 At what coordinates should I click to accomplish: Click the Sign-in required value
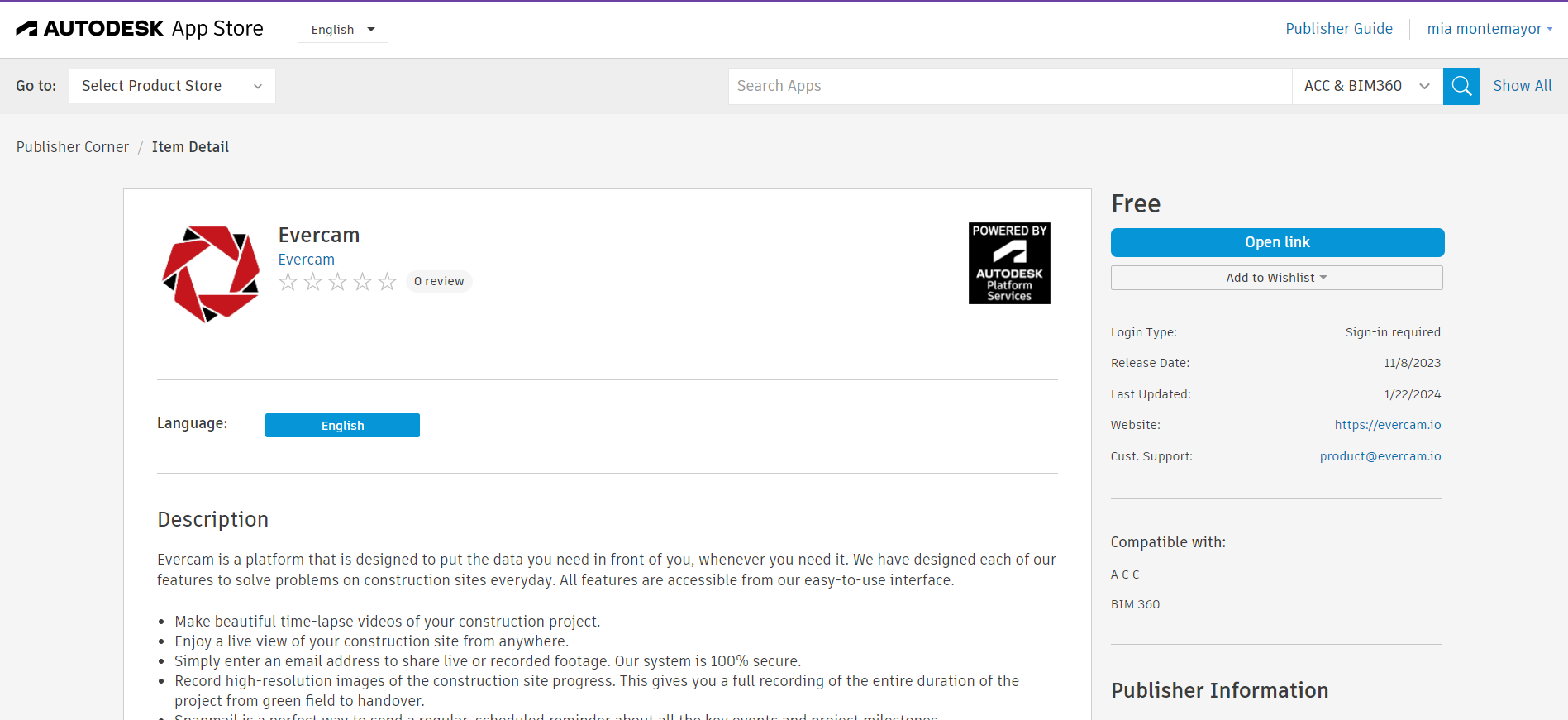[1393, 332]
